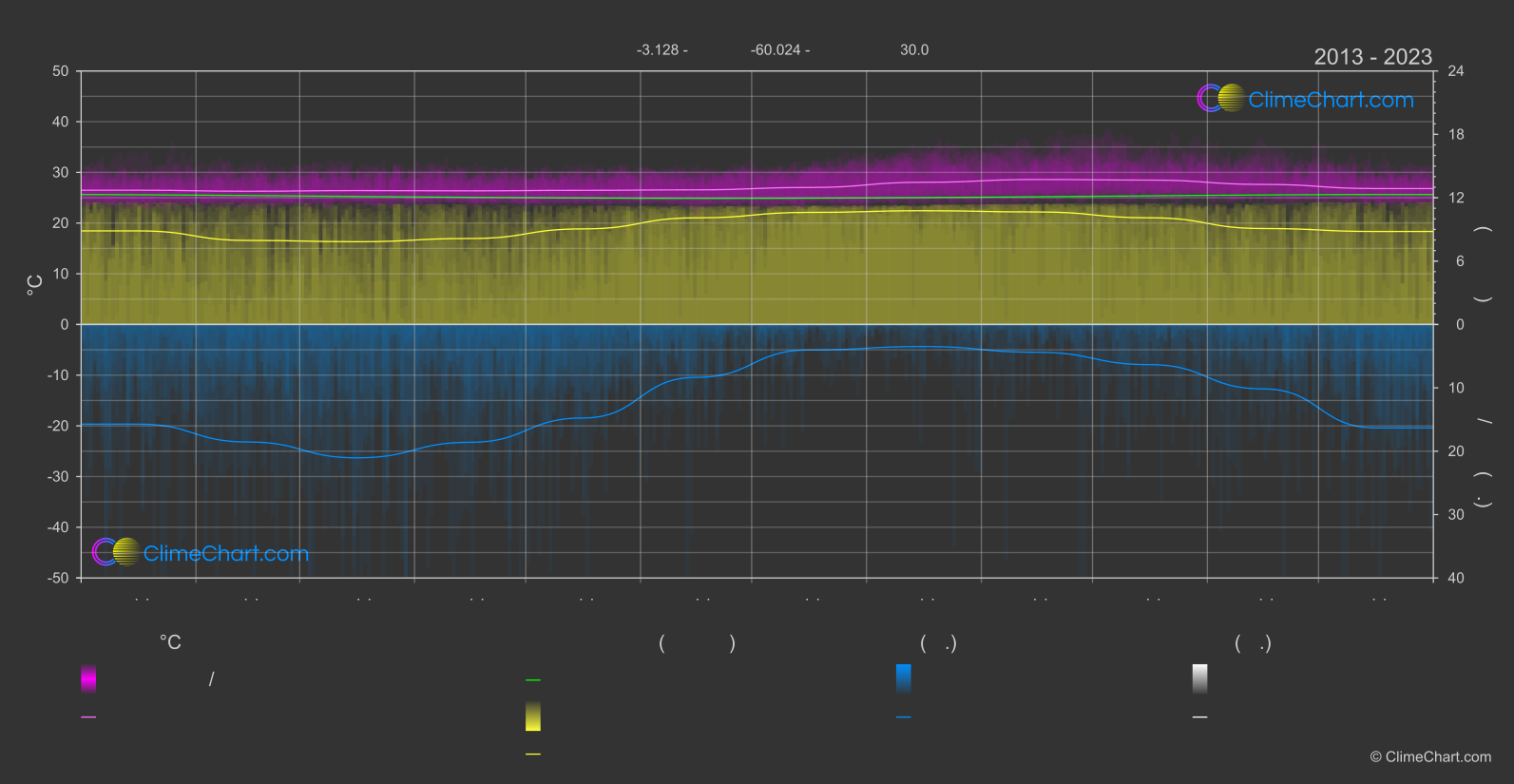
Task: Select the blue gradient legend swatch
Action: pos(904,679)
